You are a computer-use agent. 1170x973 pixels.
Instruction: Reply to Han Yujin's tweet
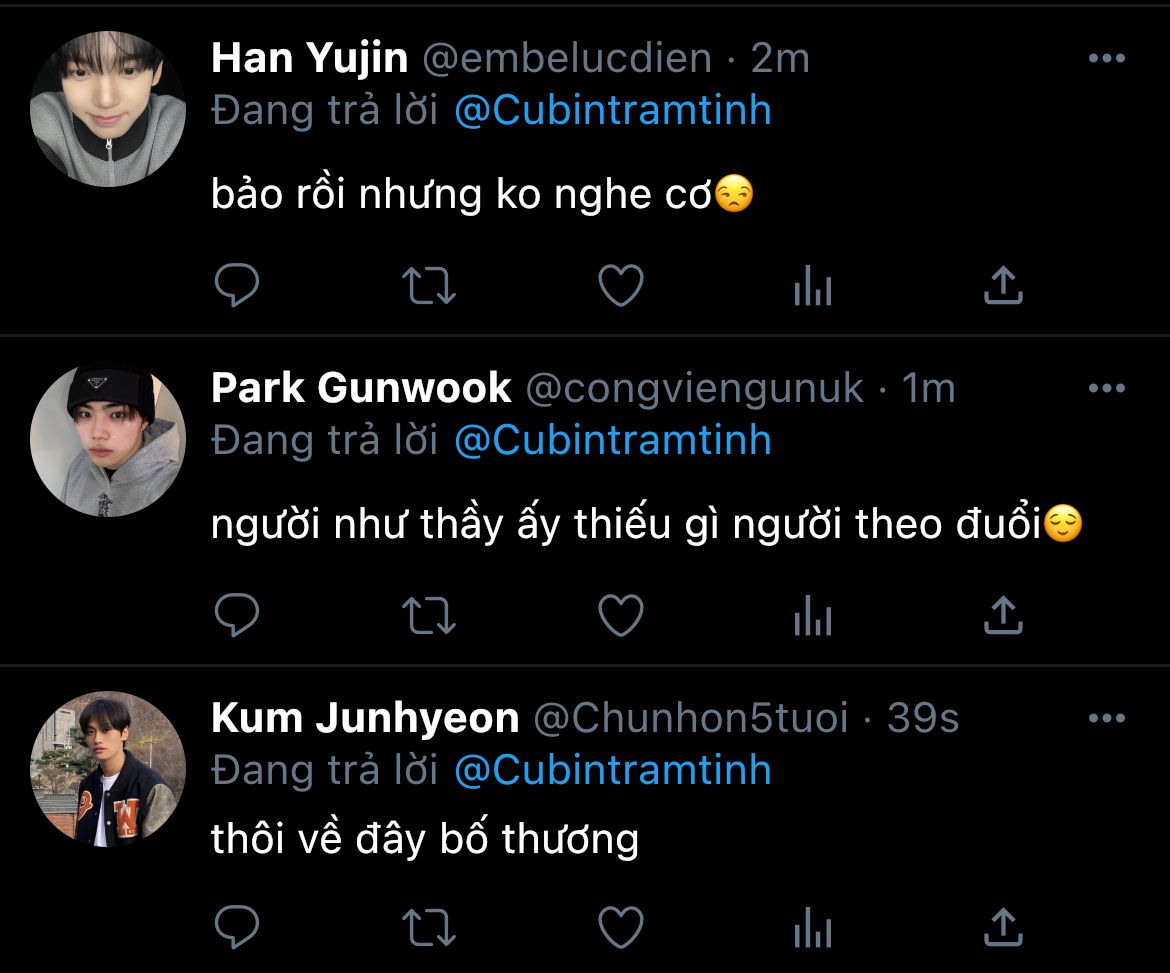[x=237, y=287]
